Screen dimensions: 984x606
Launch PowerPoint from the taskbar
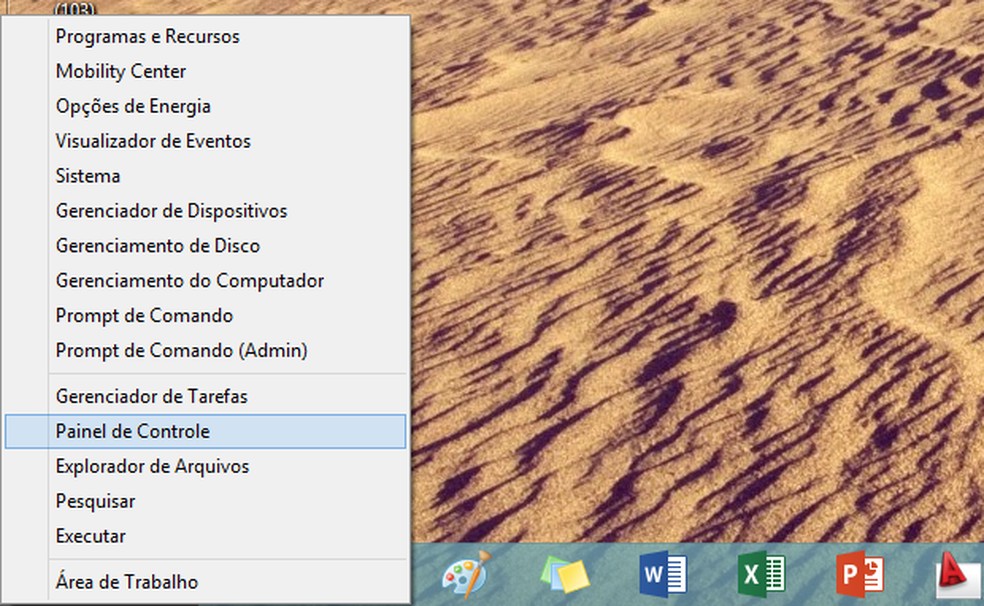pyautogui.click(x=860, y=574)
